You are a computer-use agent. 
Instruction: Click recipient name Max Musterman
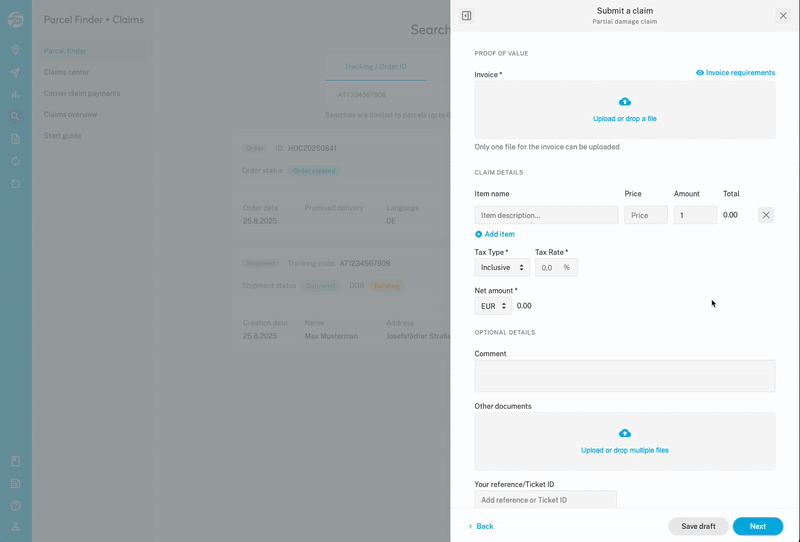tap(331, 336)
